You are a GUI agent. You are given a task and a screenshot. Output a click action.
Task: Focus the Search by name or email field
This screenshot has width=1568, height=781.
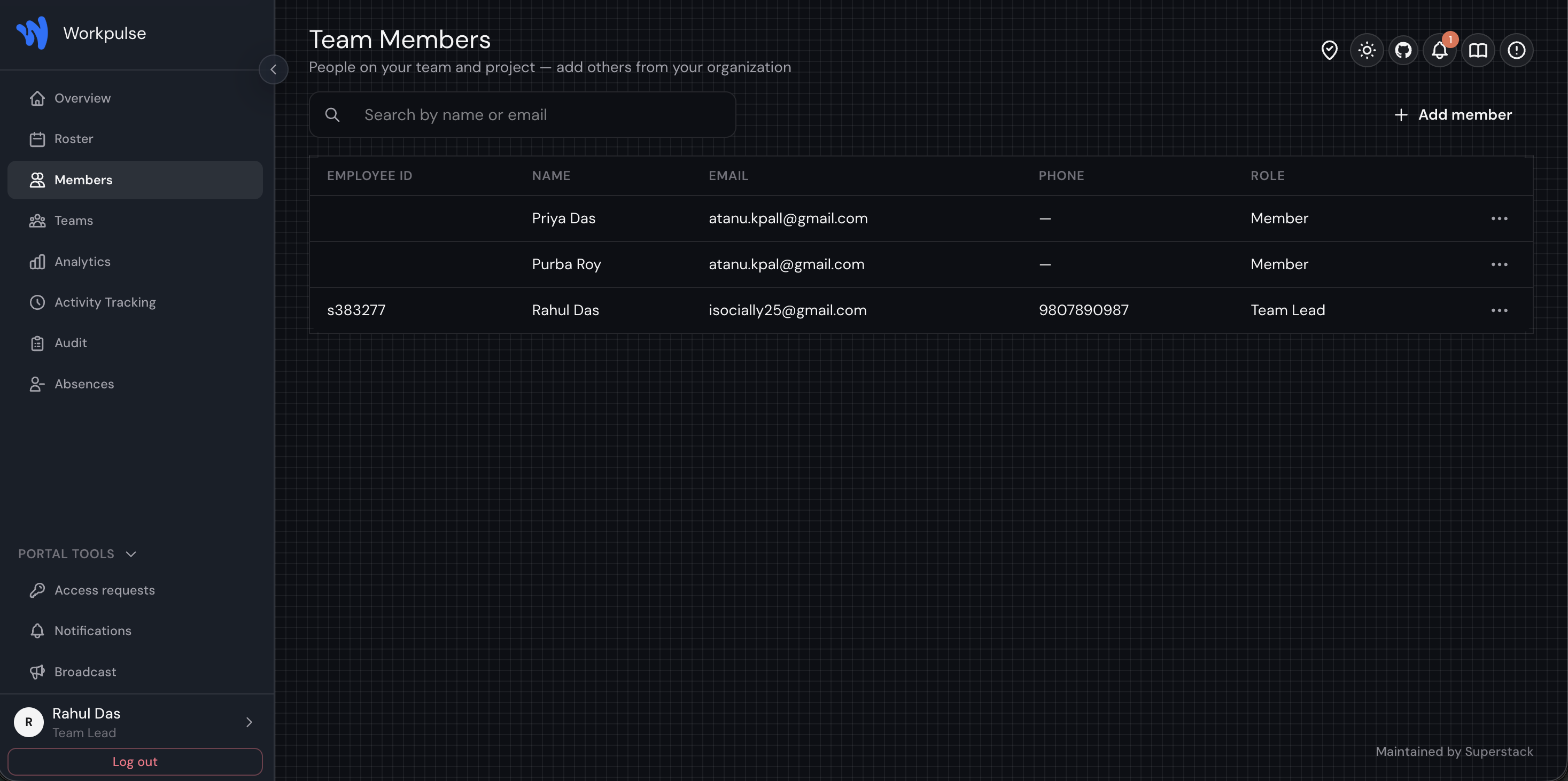[522, 114]
